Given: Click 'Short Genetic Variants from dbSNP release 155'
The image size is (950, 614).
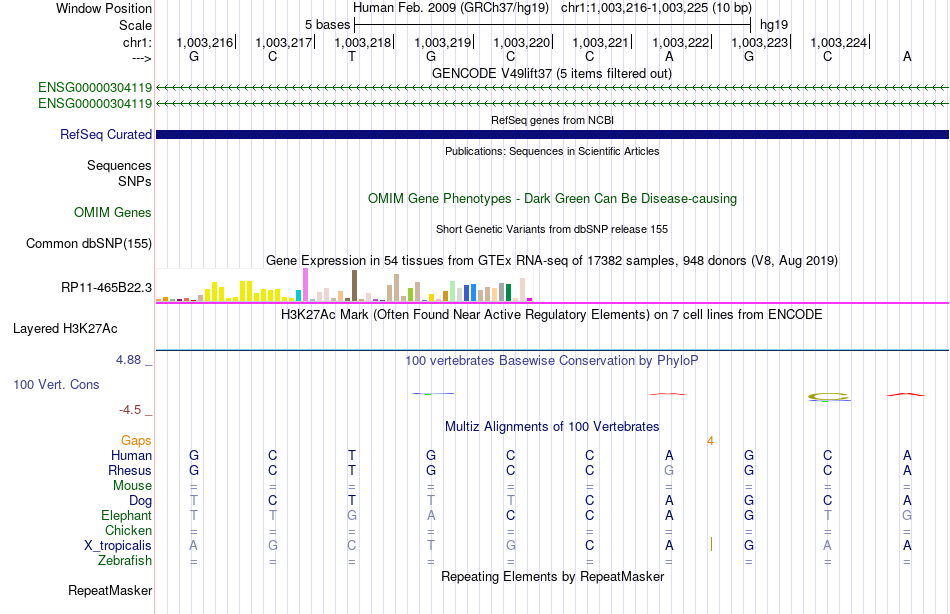Looking at the screenshot, I should tap(552, 229).
